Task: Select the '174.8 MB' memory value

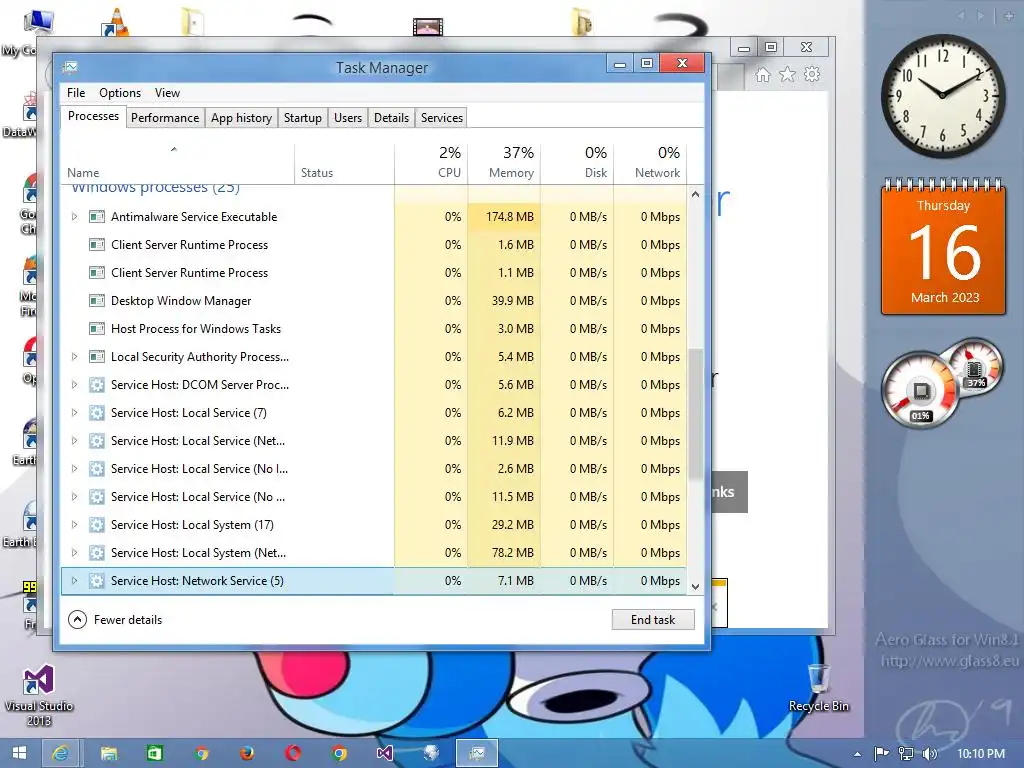Action: point(509,217)
